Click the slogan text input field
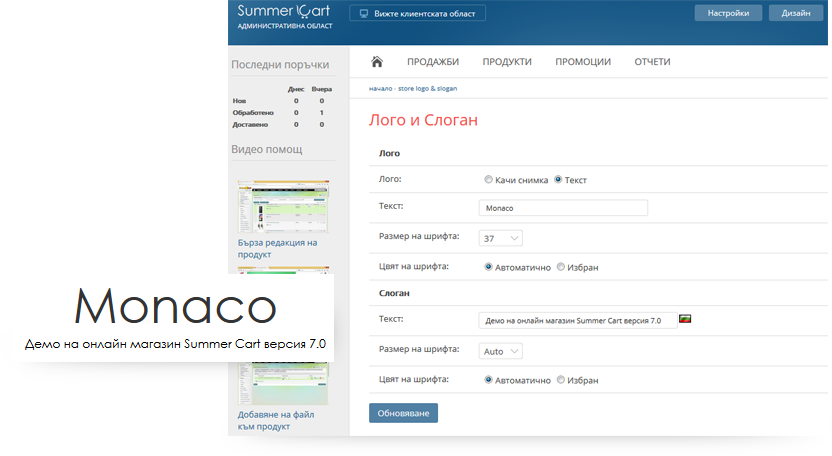This screenshot has height=456, width=832. [x=578, y=321]
